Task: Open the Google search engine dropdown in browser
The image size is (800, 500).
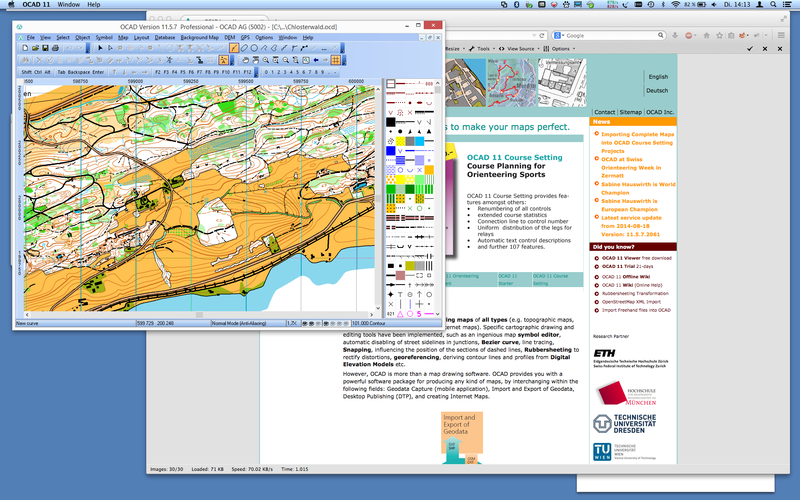Action: pyautogui.click(x=559, y=35)
